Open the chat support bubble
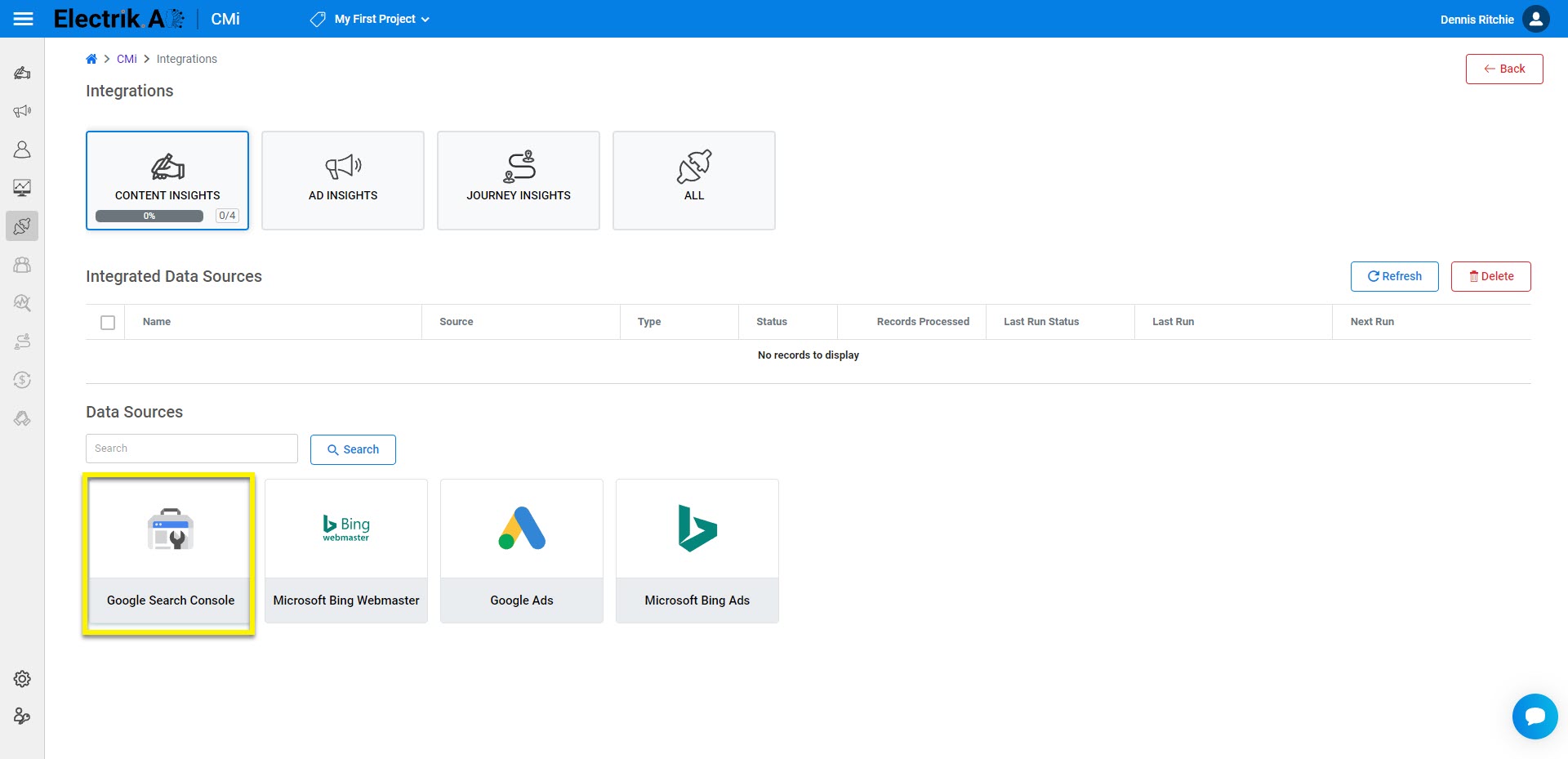 point(1535,716)
